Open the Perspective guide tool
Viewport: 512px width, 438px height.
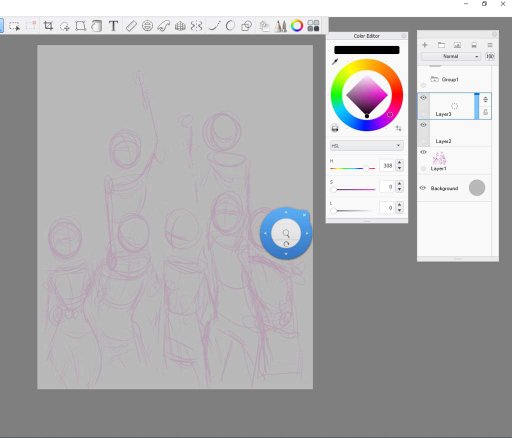pyautogui.click(x=180, y=26)
